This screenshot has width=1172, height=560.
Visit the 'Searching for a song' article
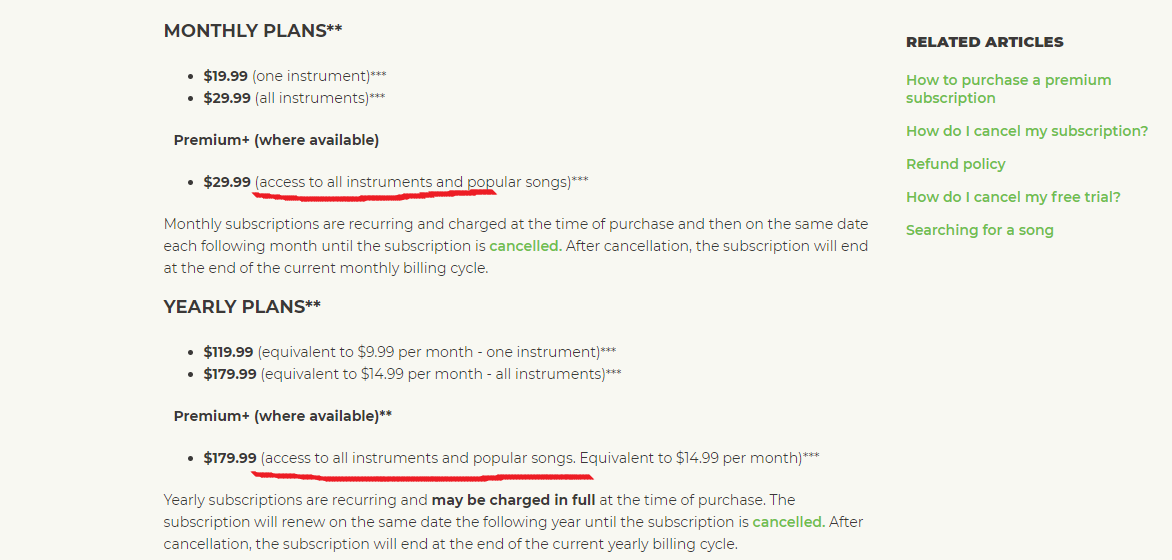coord(979,230)
